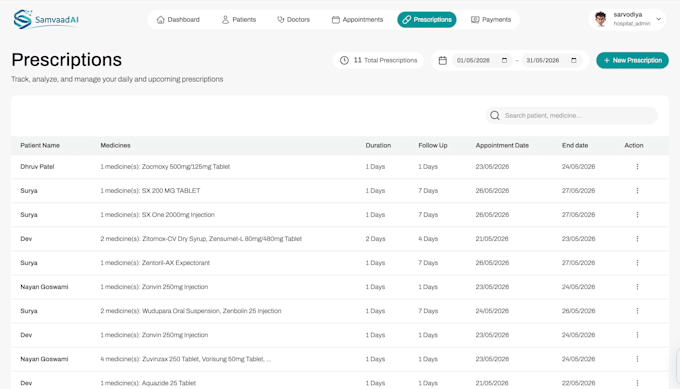The width and height of the screenshot is (680, 389).
Task: Click the Appointment Date column header
Action: [x=502, y=145]
